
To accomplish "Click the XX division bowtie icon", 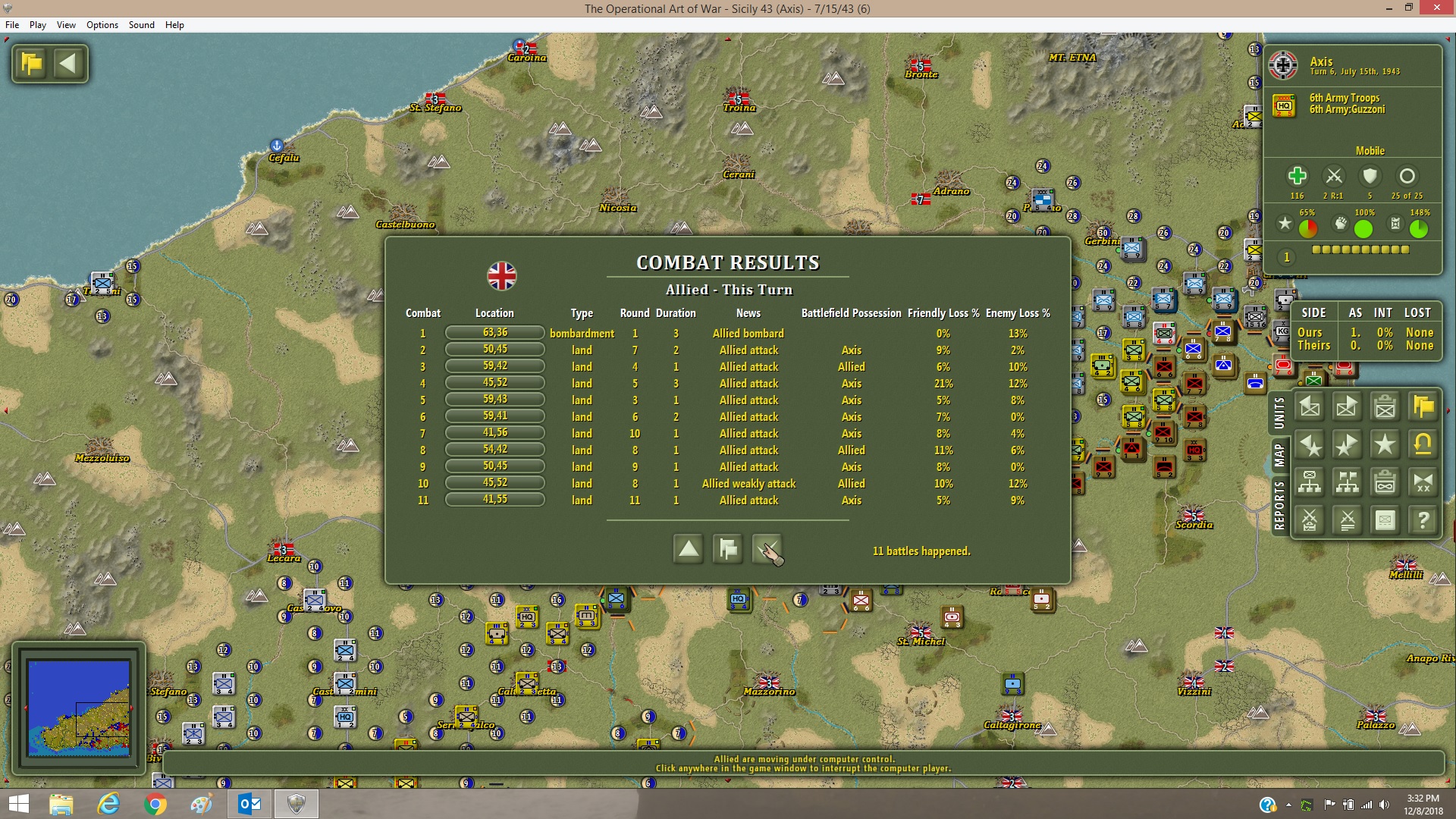I will 1423,482.
